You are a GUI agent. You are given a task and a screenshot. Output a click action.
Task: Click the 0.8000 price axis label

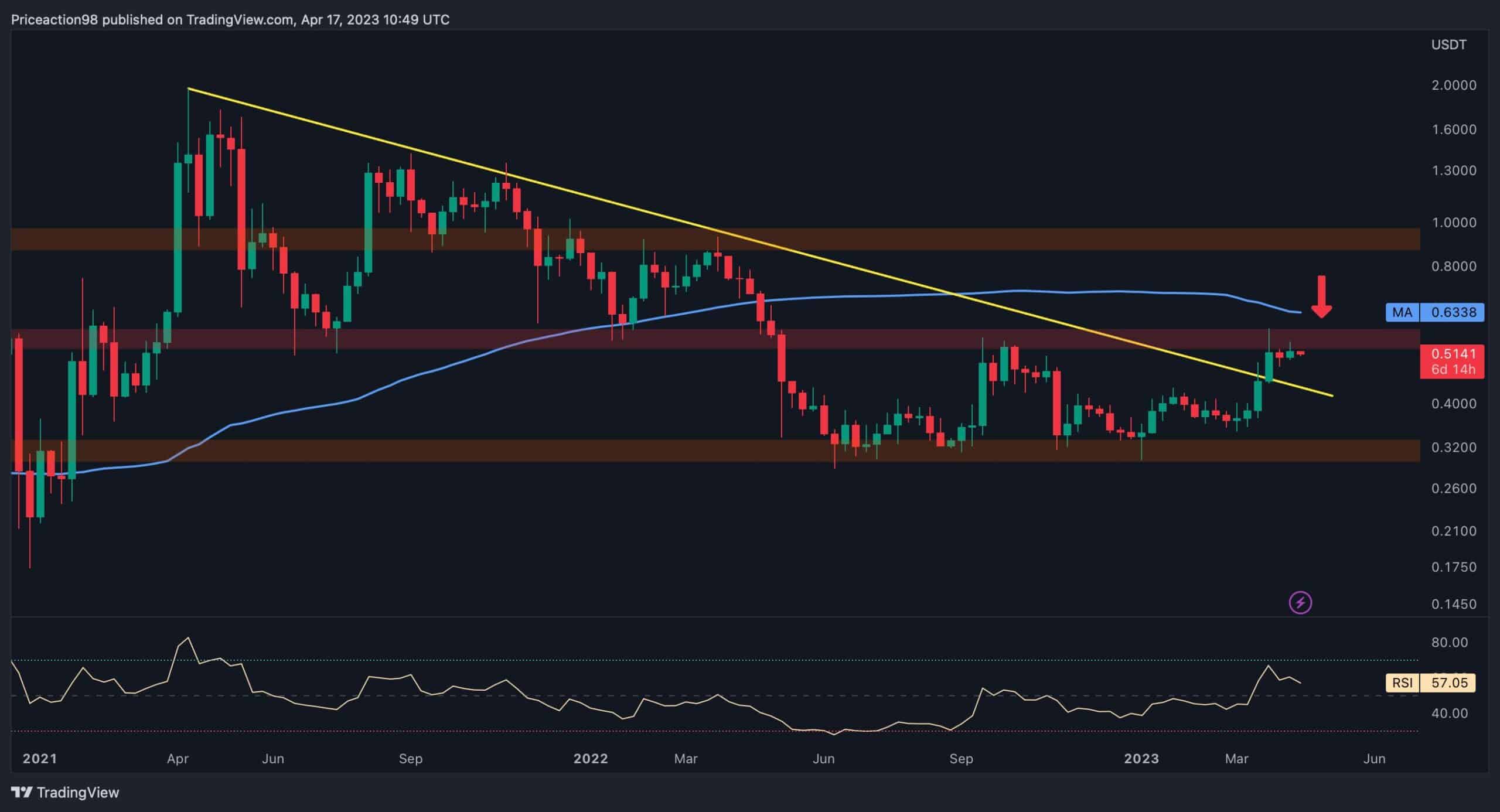(1454, 266)
